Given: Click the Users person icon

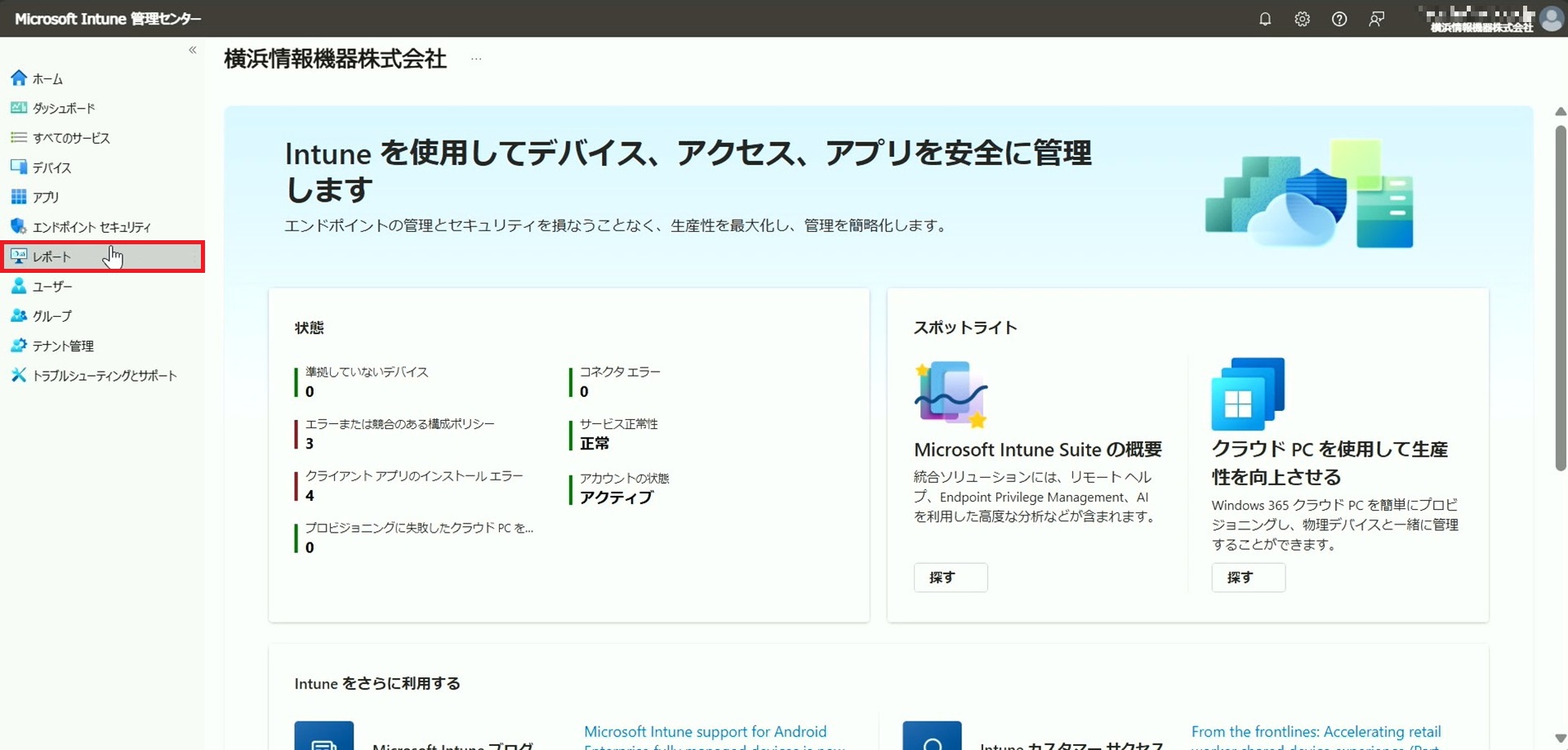Looking at the screenshot, I should (19, 286).
